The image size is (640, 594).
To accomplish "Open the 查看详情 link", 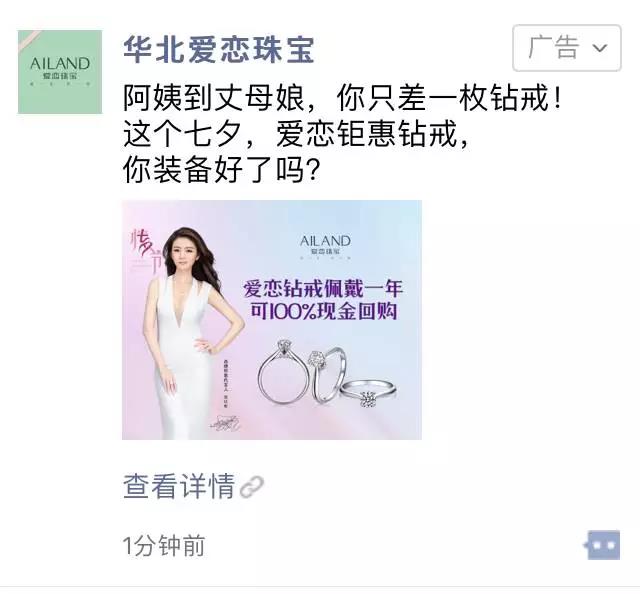I will [x=178, y=486].
